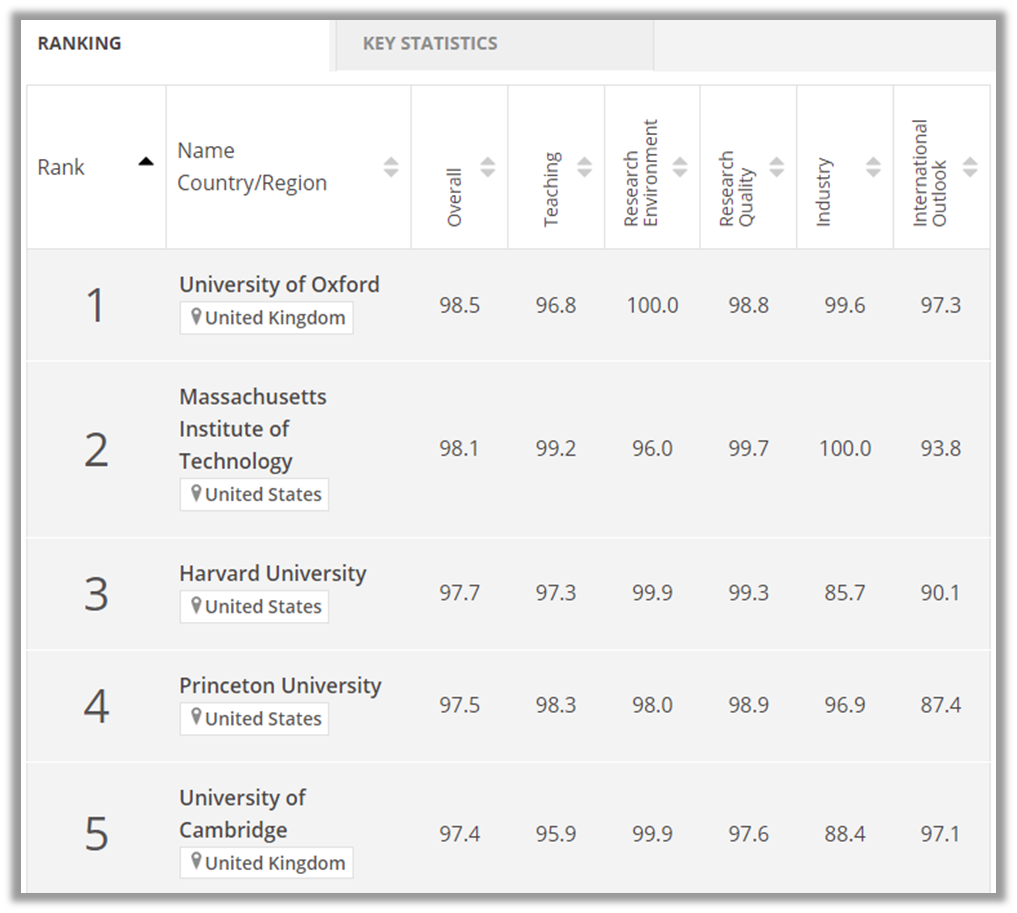Click Cambridge's United Kingdom location tag
The width and height of the screenshot is (1017, 913).
click(x=266, y=863)
